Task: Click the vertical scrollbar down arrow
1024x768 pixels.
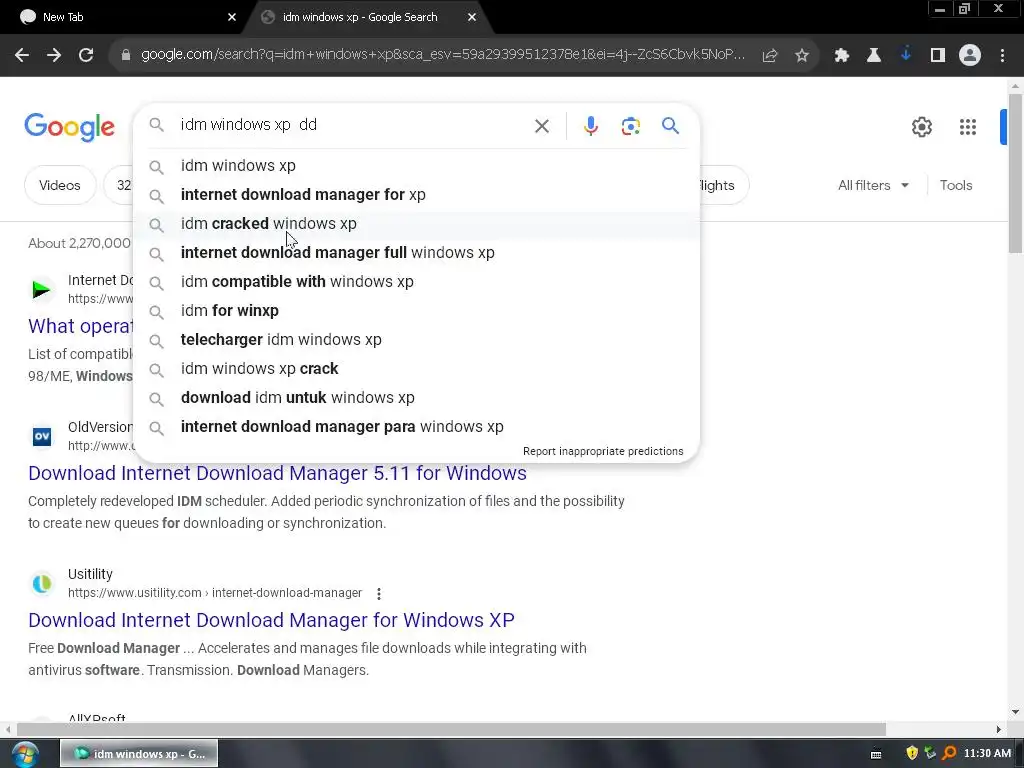Action: pos(1015,712)
